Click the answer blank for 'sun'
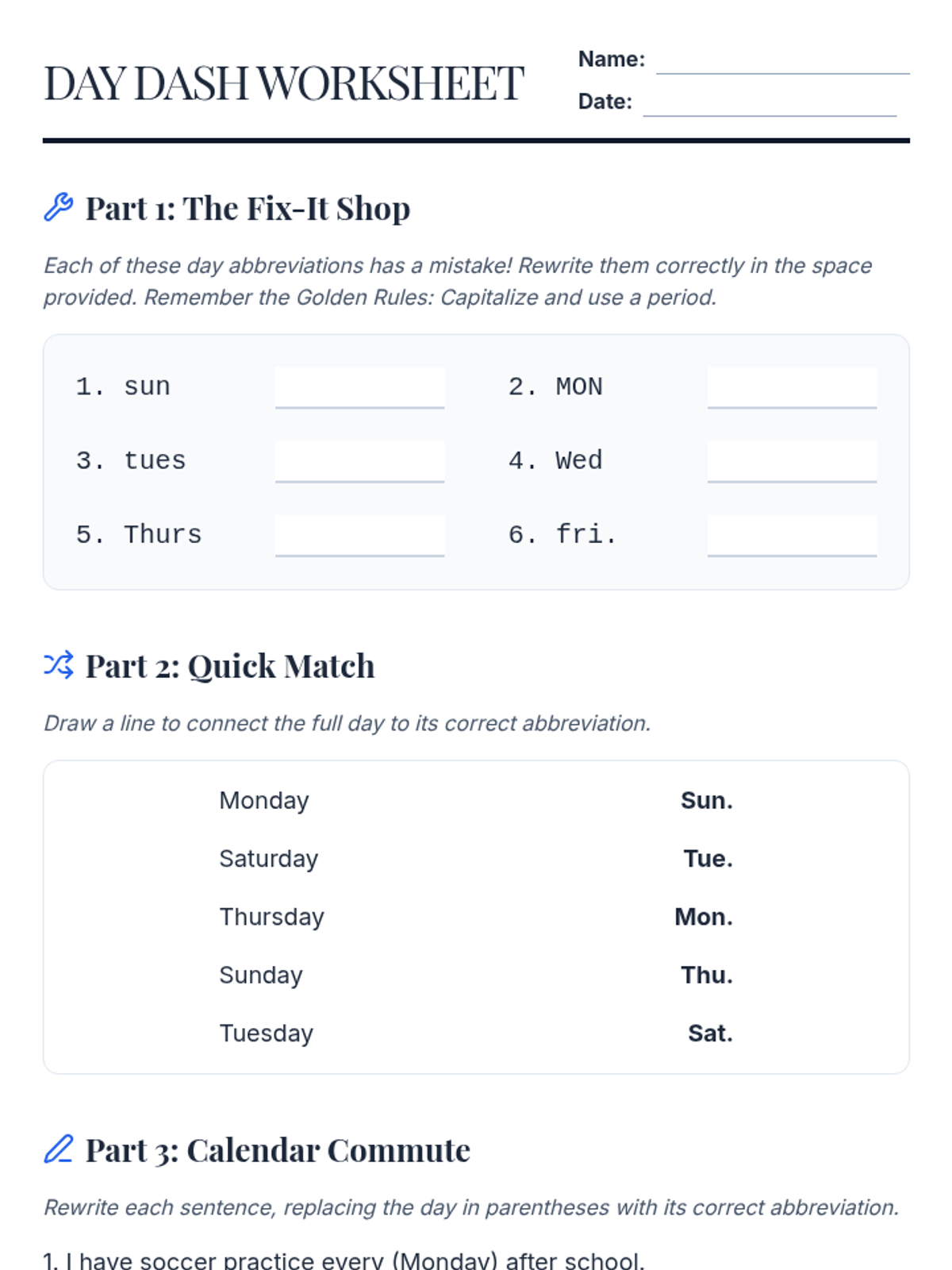952x1270 pixels. 359,387
